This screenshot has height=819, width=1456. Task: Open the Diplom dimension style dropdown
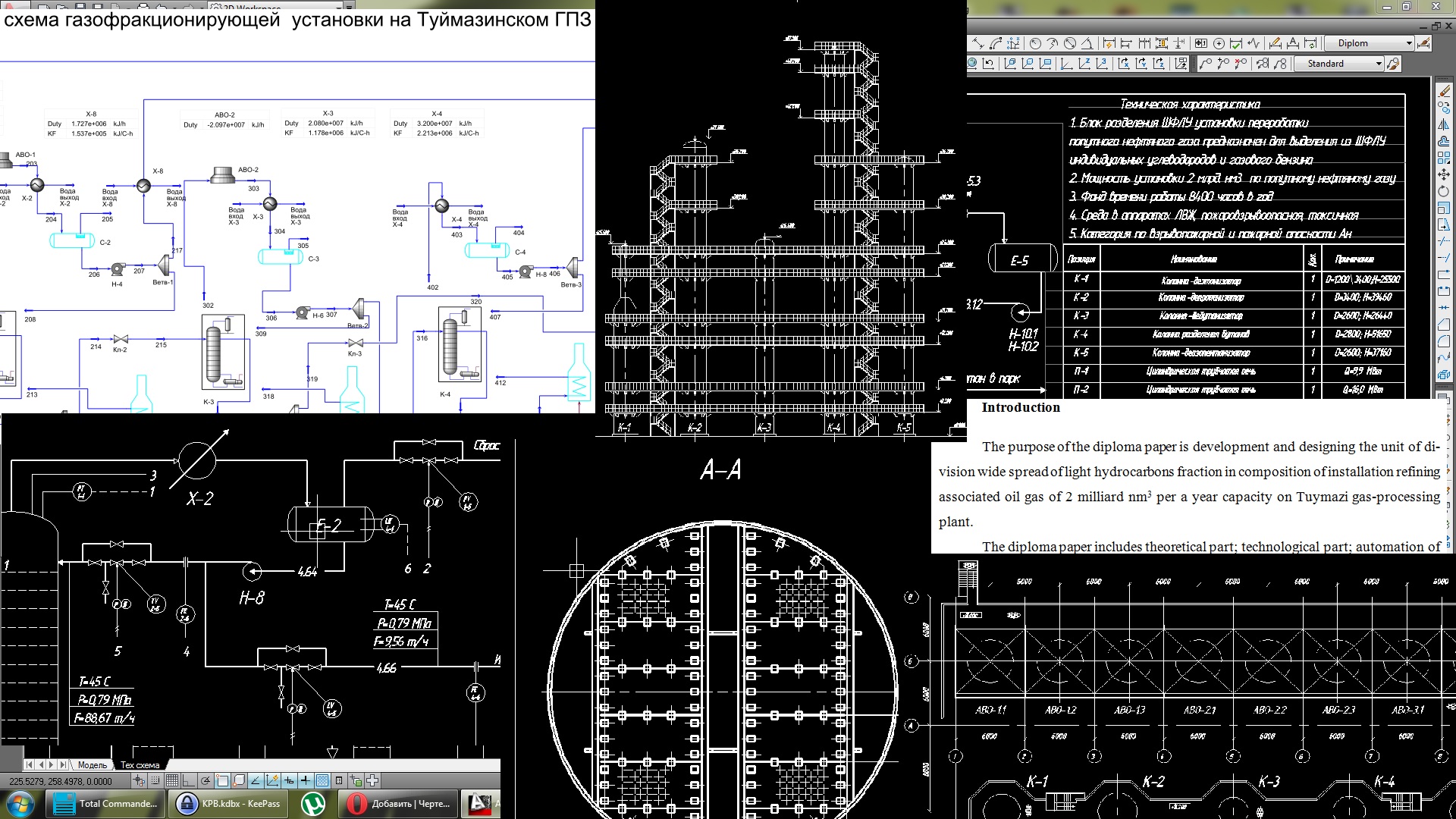tap(1370, 43)
